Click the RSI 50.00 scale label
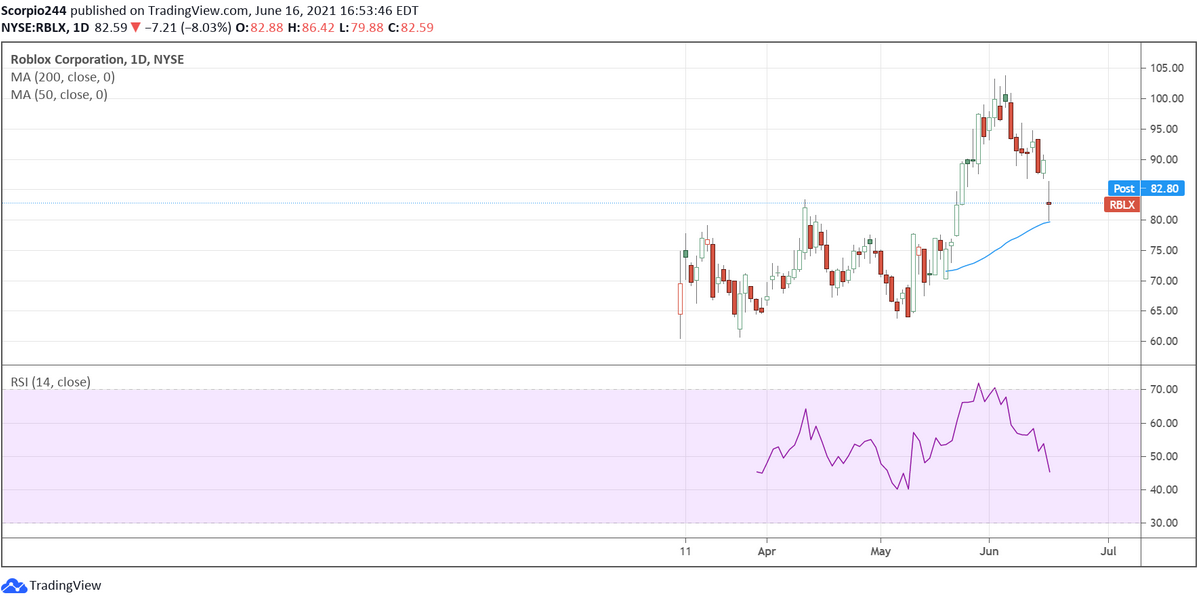1197x599 pixels. pos(1166,456)
